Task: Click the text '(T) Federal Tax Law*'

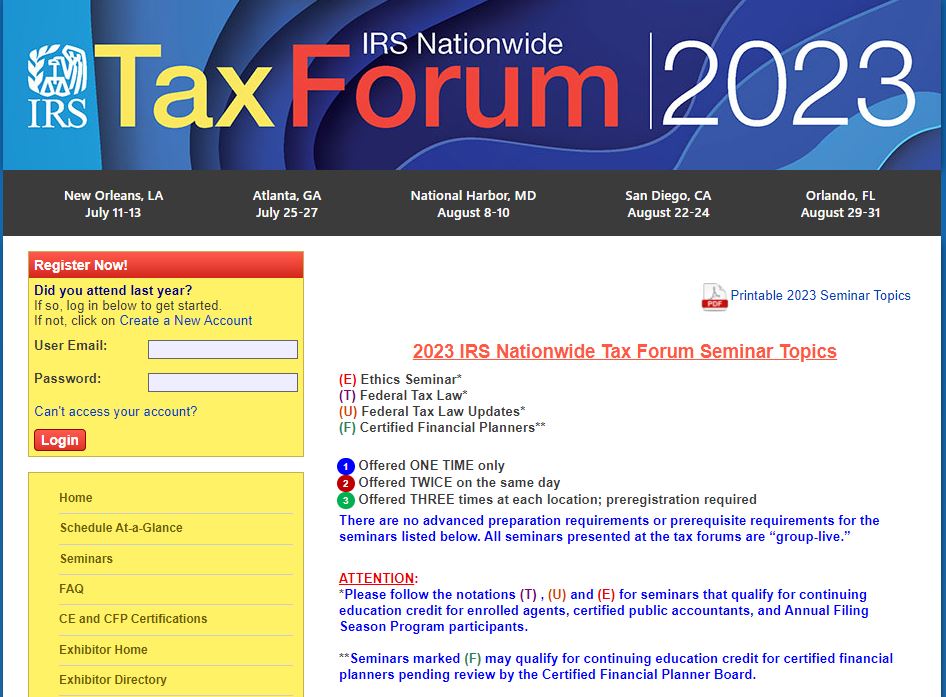Action: (403, 396)
